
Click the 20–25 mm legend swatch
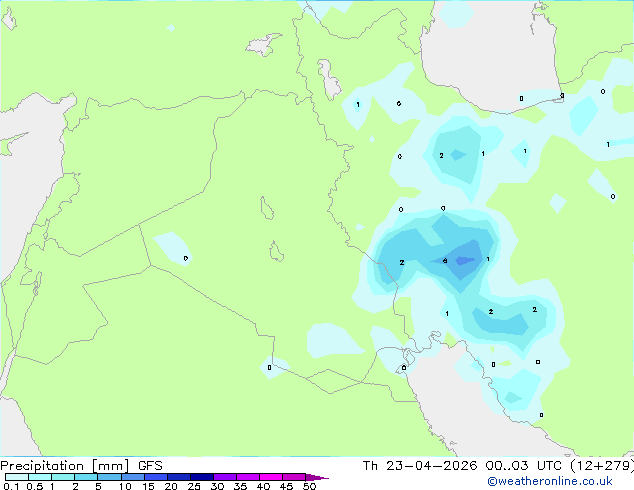[x=179, y=477]
